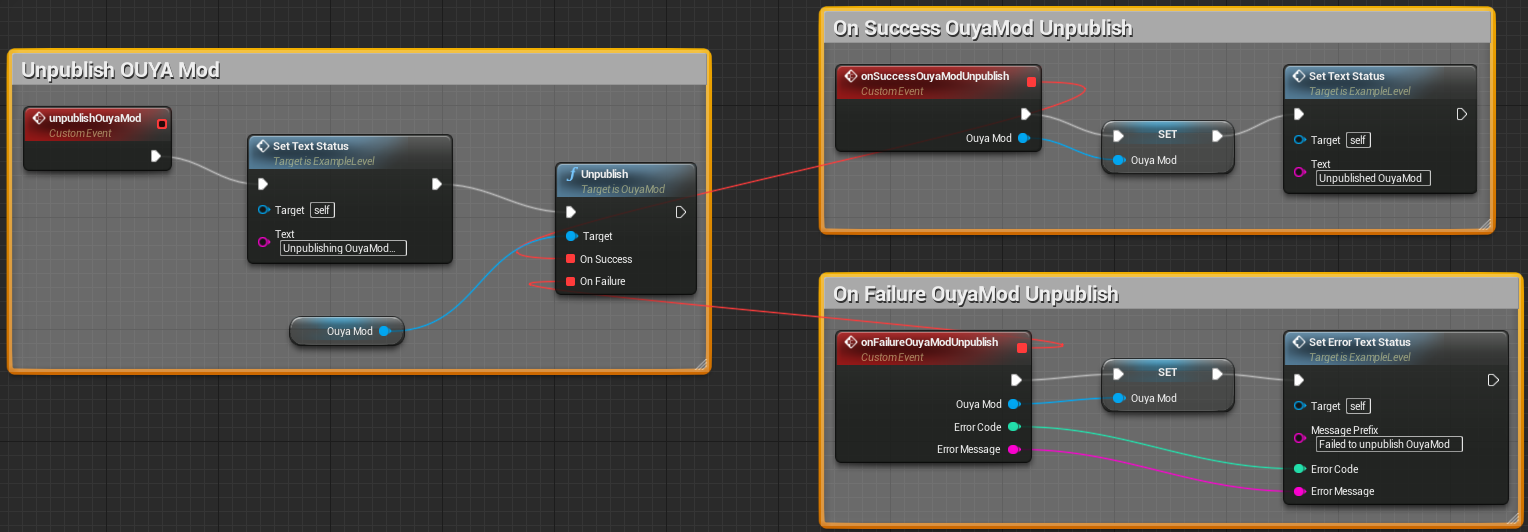Select the 'Unpublished OuyaMod' Text input field

point(1373,178)
